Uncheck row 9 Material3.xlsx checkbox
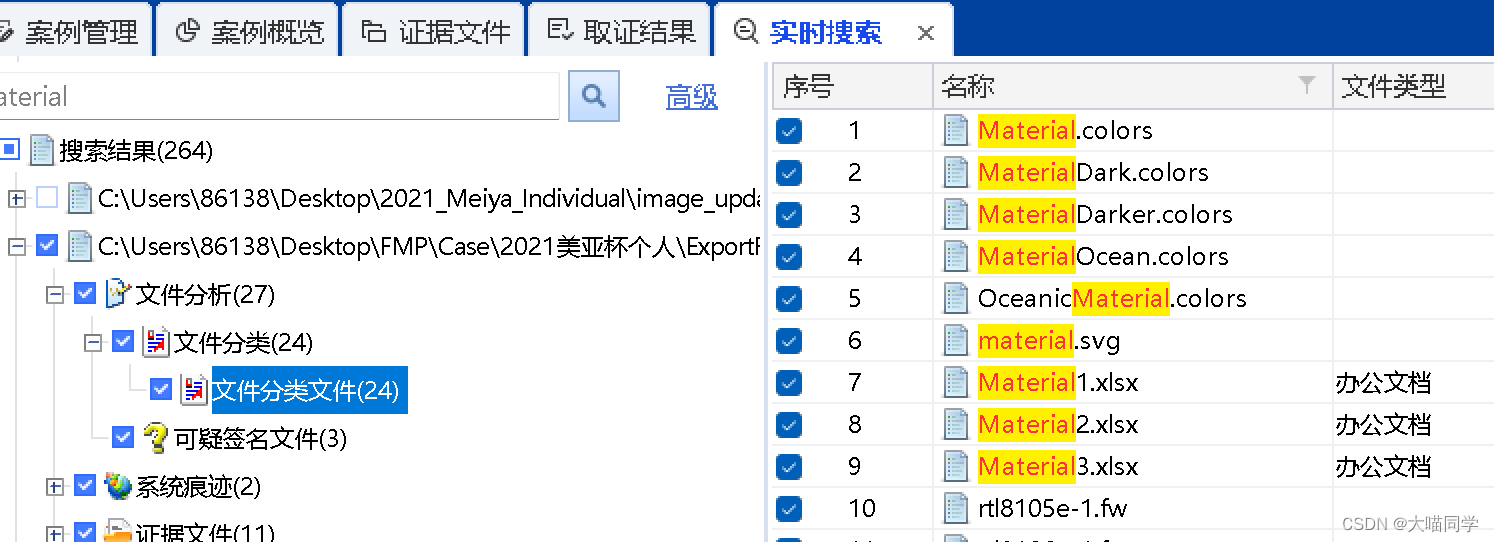The image size is (1494, 542). 790,466
